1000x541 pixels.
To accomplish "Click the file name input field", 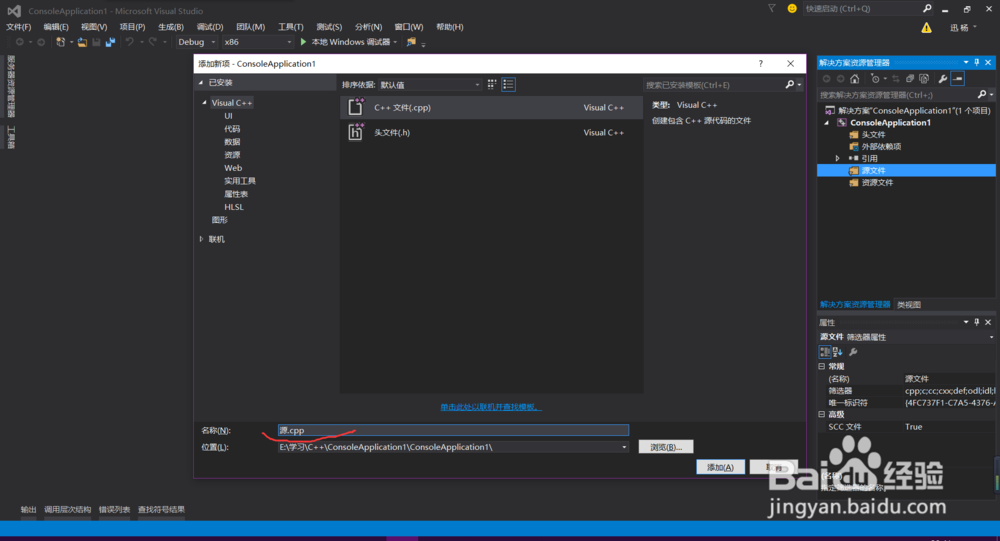I will 453,430.
